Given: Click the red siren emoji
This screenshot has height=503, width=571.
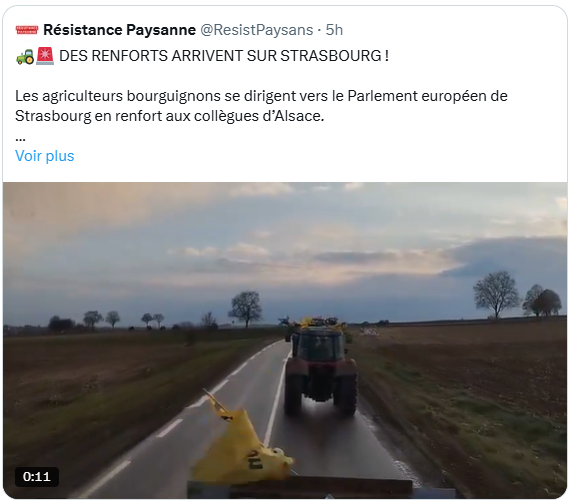Looking at the screenshot, I should [x=45, y=56].
